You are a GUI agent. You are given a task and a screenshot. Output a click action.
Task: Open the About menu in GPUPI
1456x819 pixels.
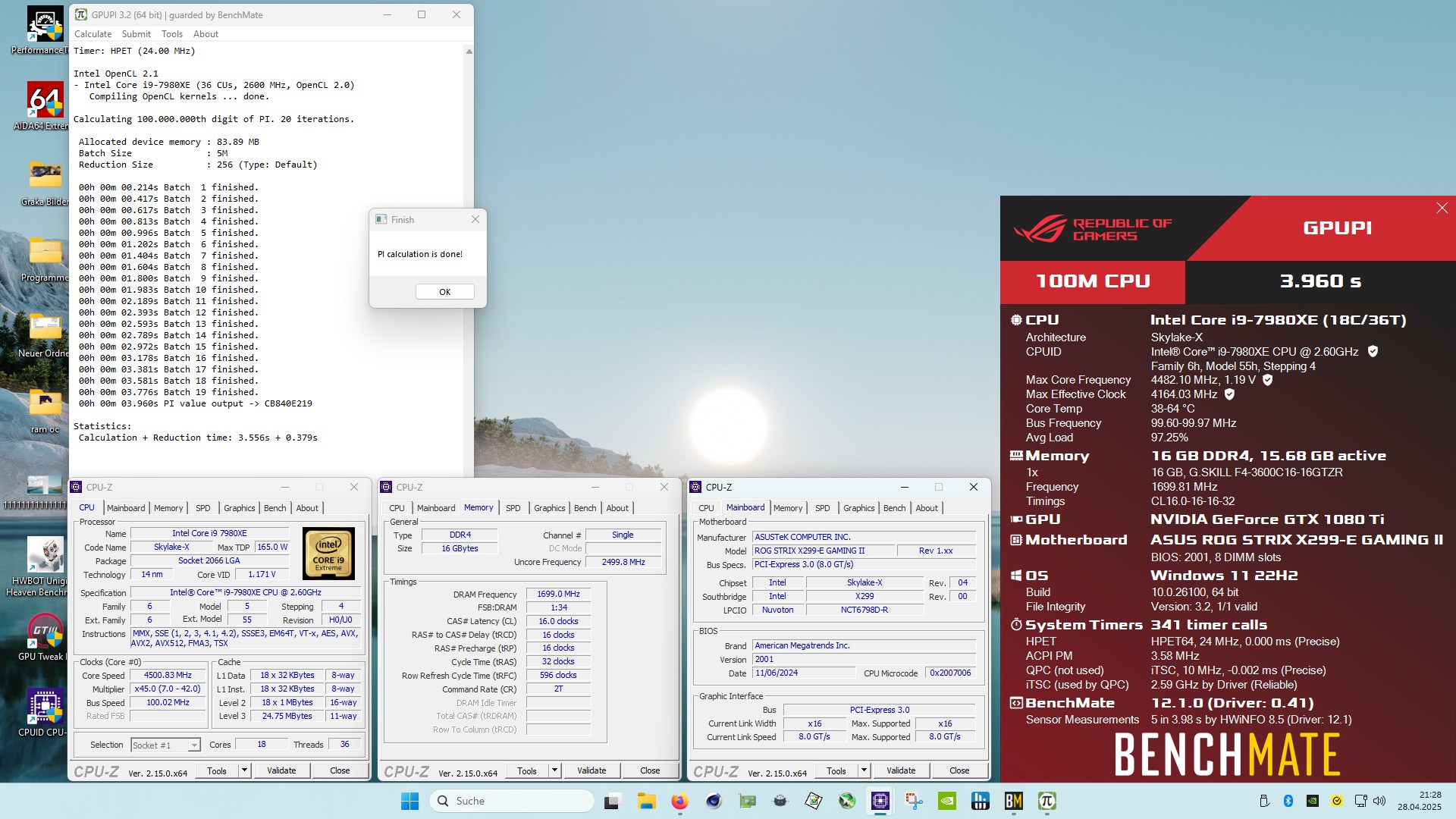coord(206,34)
